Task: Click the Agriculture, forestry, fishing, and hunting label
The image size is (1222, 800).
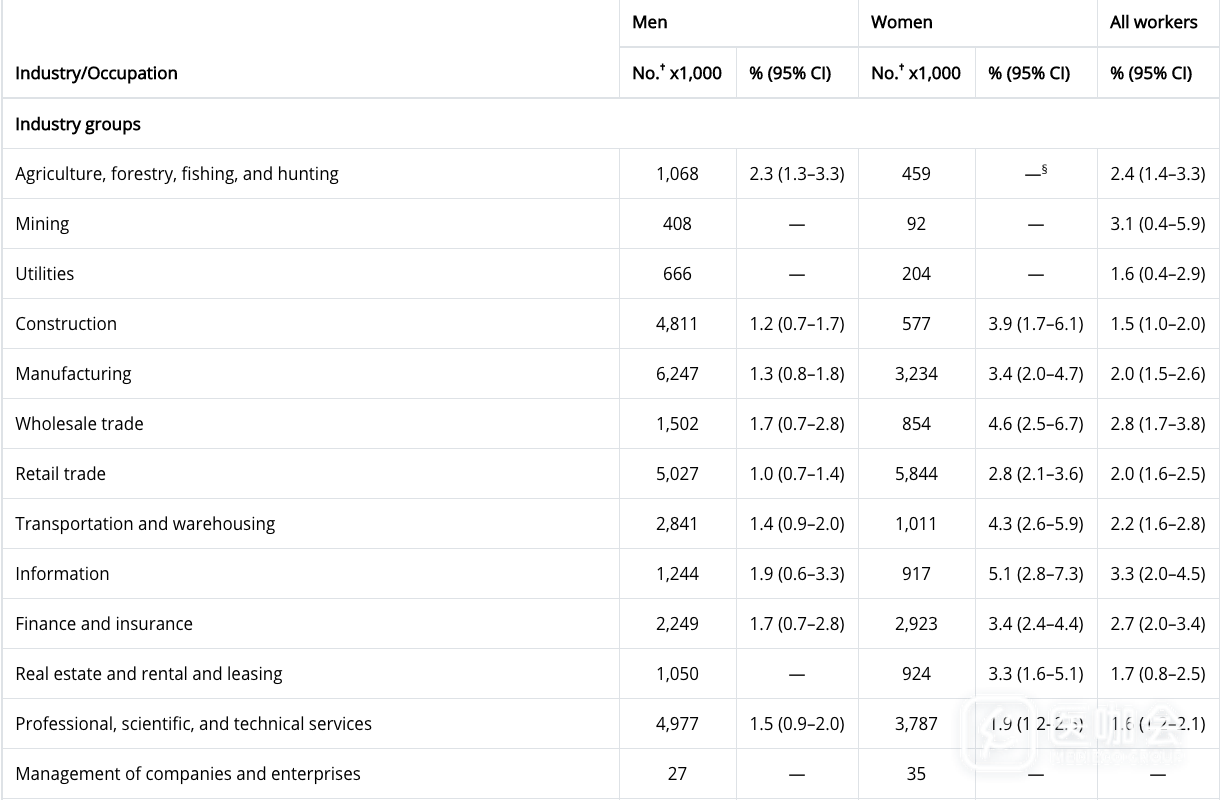Action: coord(177,174)
